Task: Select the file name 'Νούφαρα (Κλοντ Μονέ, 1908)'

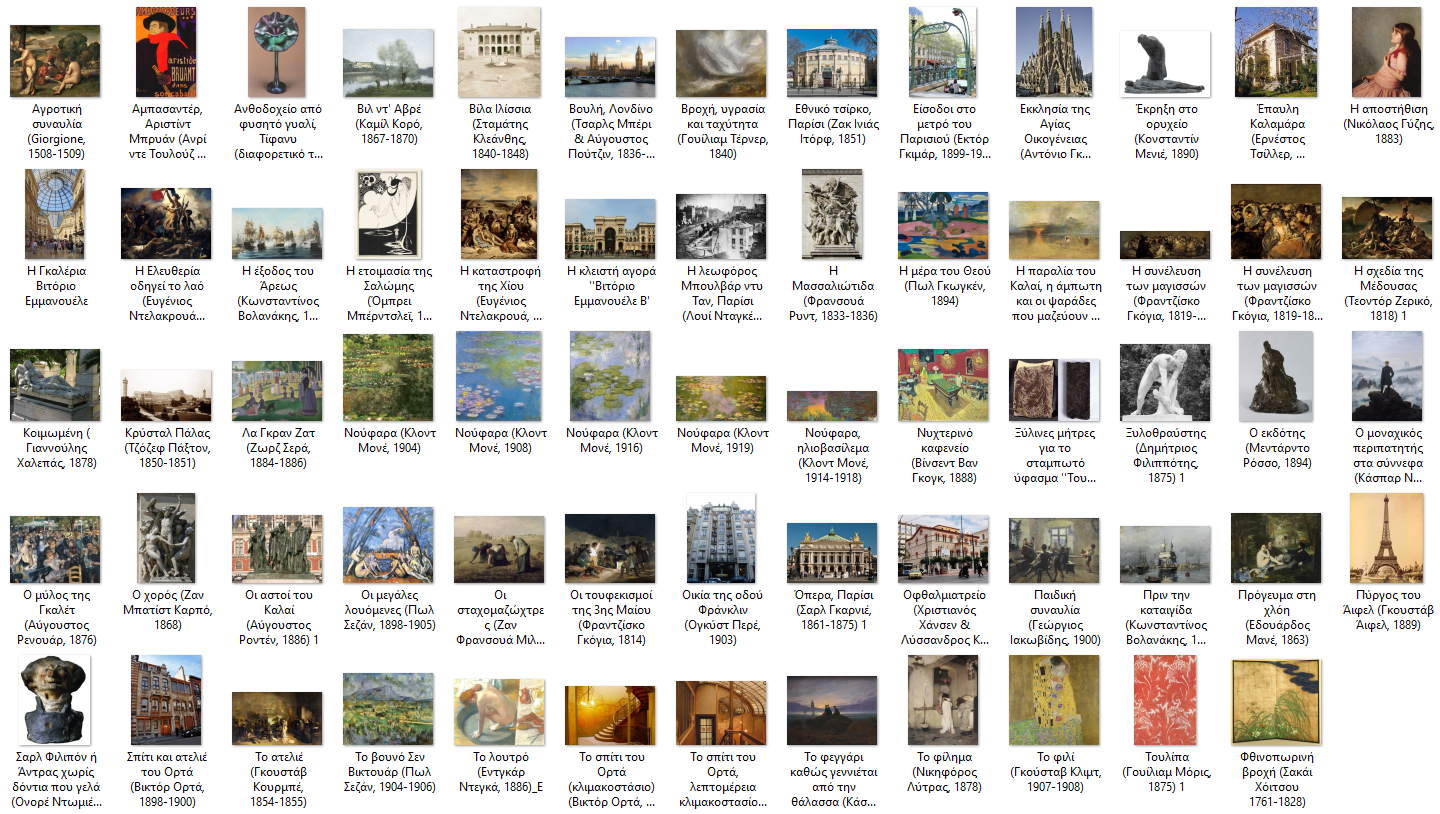Action: coord(500,441)
